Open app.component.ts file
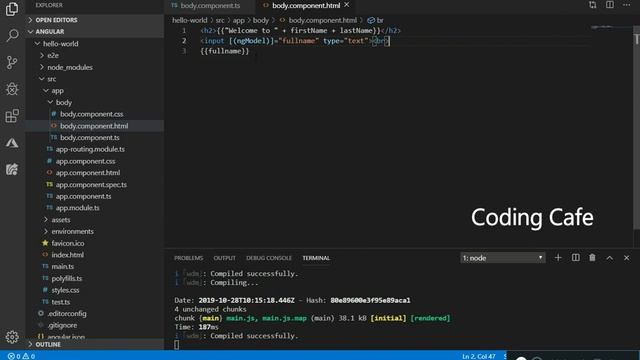Screen dimensions: 640x360 (95, 196)
